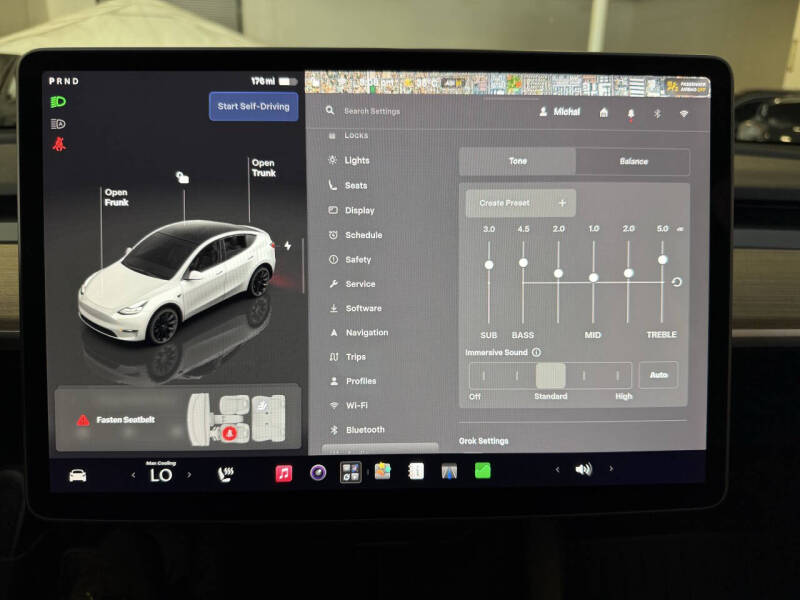The image size is (800, 600).
Task: Set Immersive Sound to Off
Action: coord(483,376)
